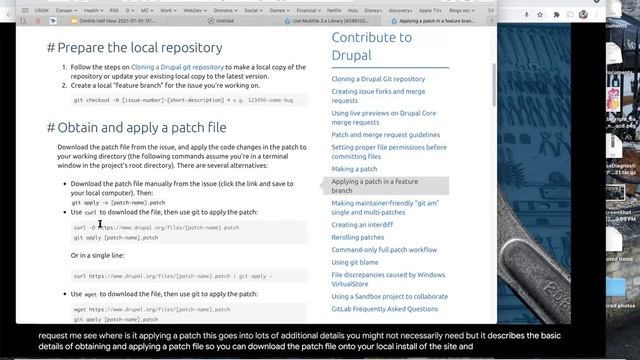Open the Disney+ bookmark

tap(373, 10)
